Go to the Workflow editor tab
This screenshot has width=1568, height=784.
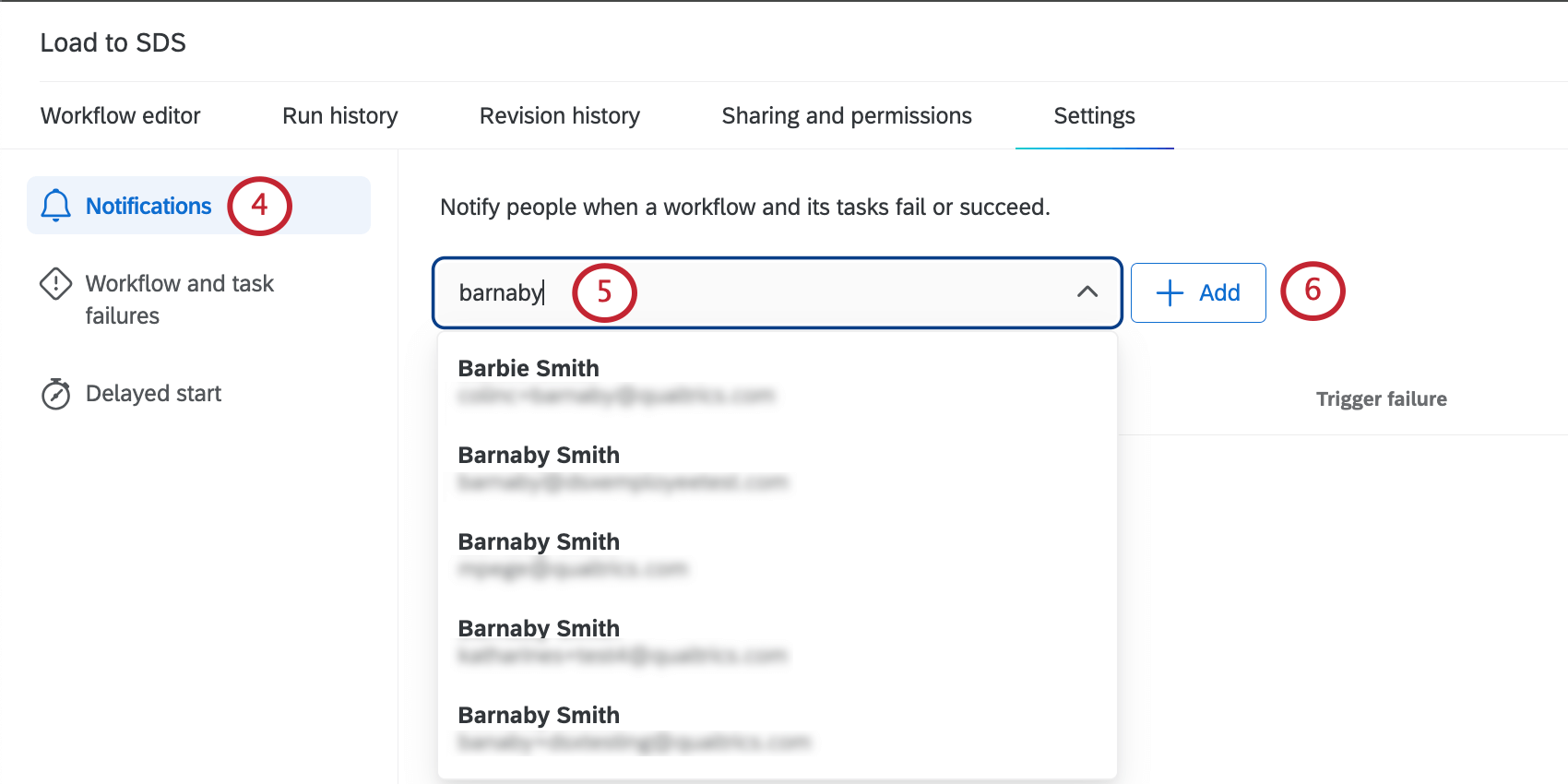coord(120,115)
